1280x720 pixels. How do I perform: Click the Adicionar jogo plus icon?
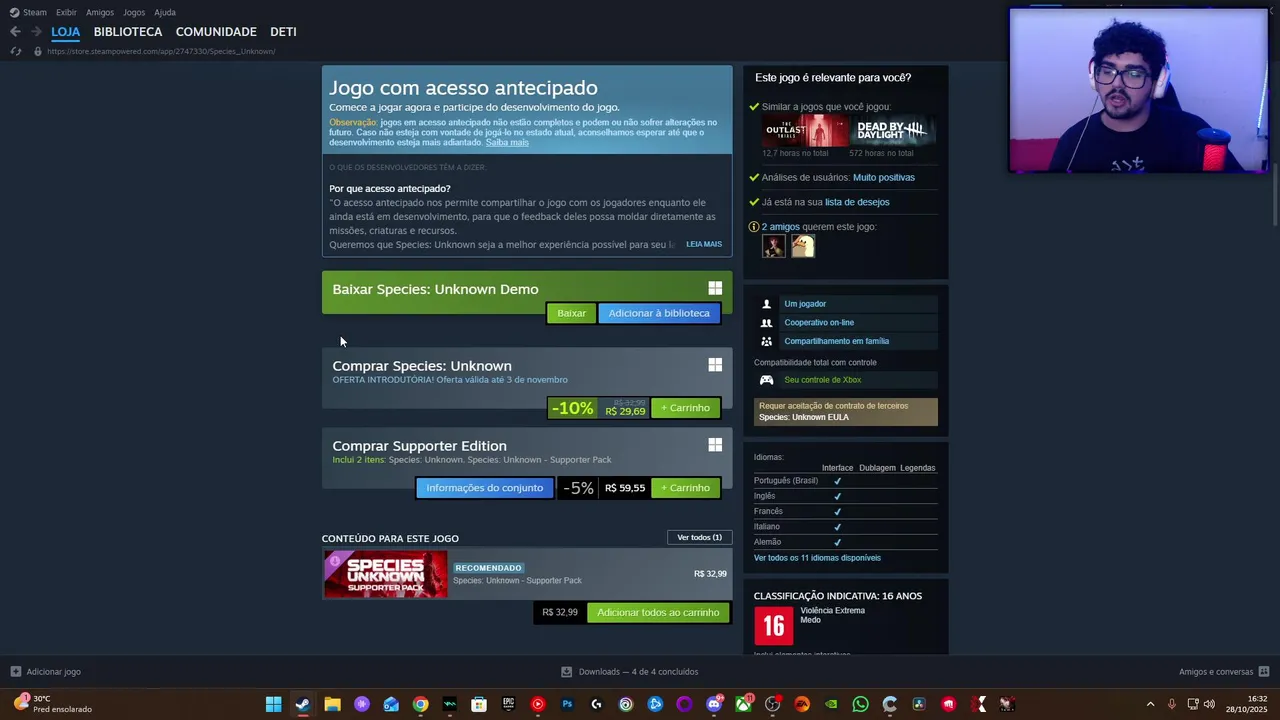click(x=15, y=672)
